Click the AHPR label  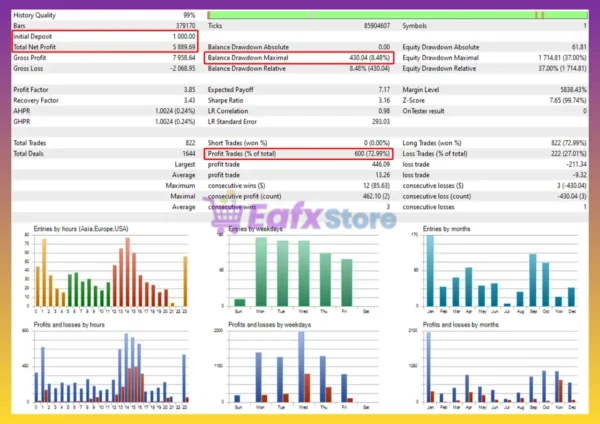pyautogui.click(x=21, y=111)
